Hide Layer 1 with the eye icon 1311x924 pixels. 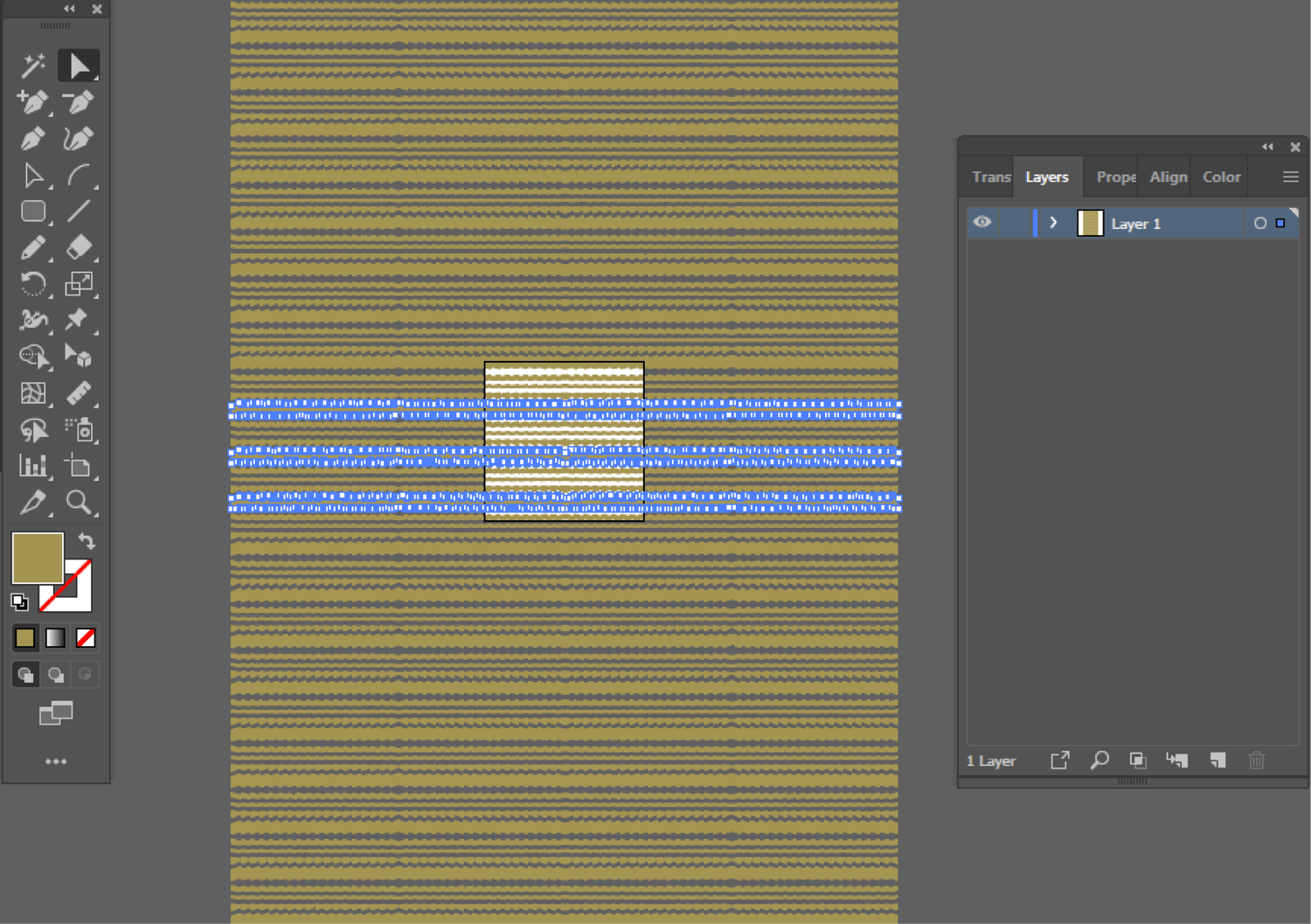coord(982,223)
